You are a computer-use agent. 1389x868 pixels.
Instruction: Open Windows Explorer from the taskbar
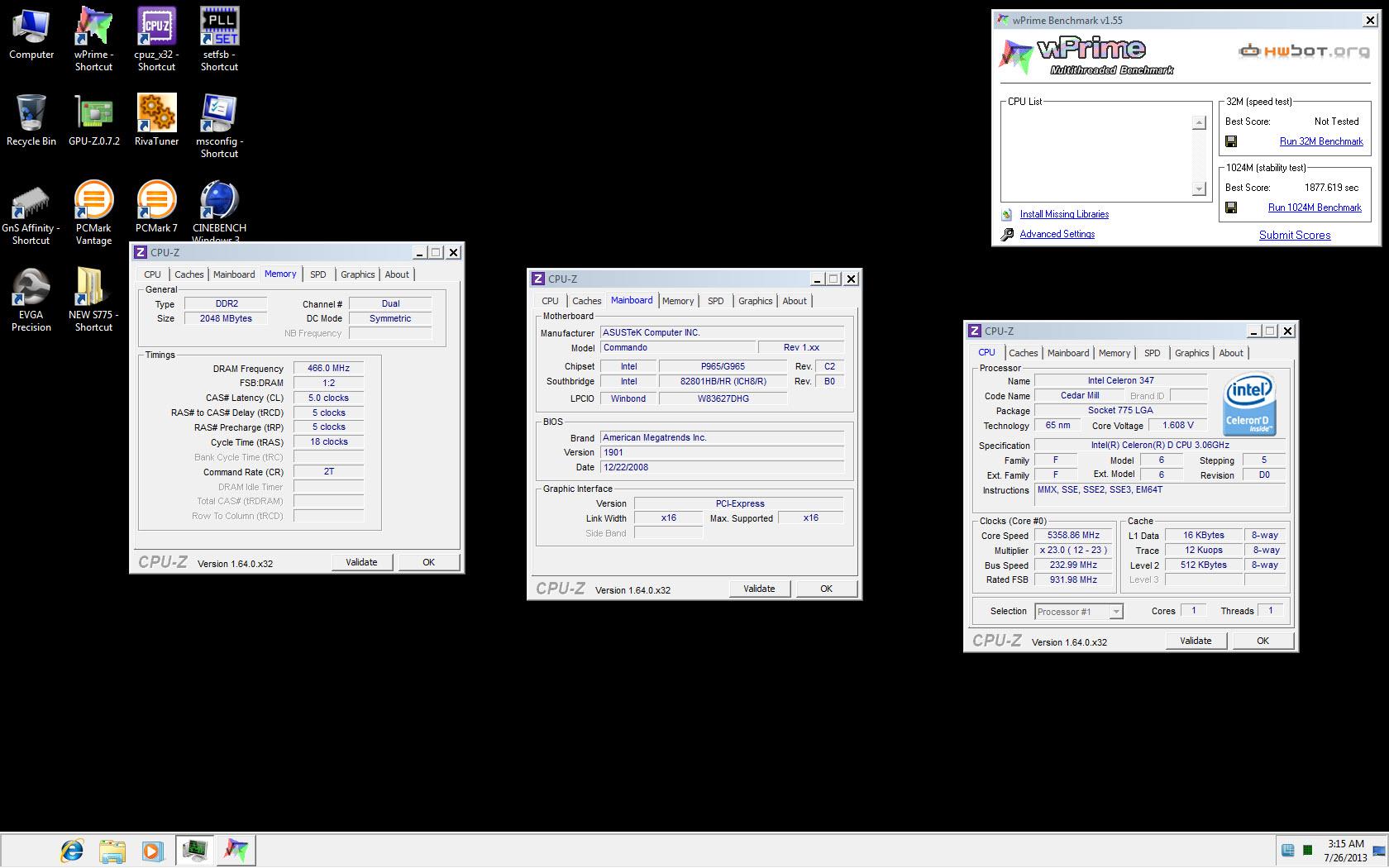tap(112, 850)
